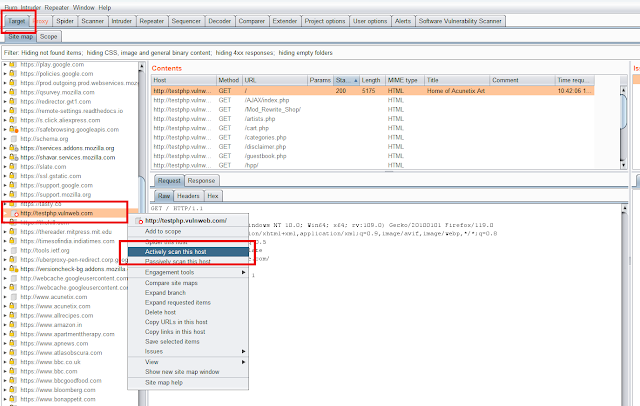Click lock icon beside https://www.atlasobscura.com
The image size is (640, 406).
pyautogui.click(x=13, y=353)
